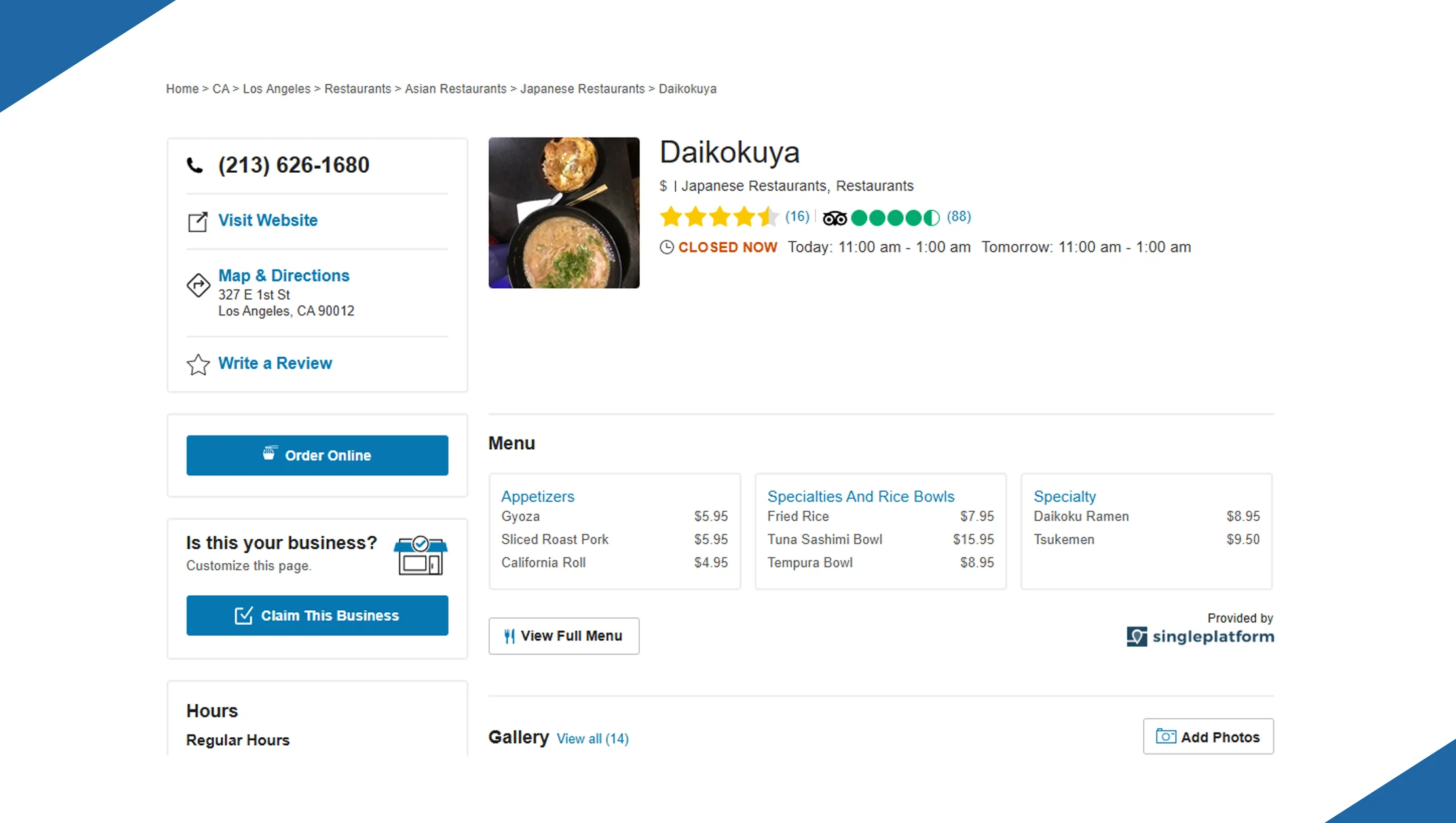Screen dimensions: 1456x823
Task: Go to Los Angeles breadcrumb
Action: [276, 89]
